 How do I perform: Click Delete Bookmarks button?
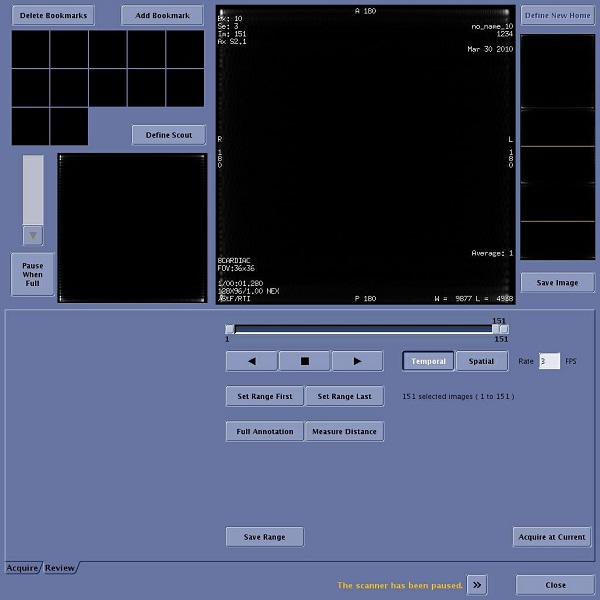click(x=53, y=16)
